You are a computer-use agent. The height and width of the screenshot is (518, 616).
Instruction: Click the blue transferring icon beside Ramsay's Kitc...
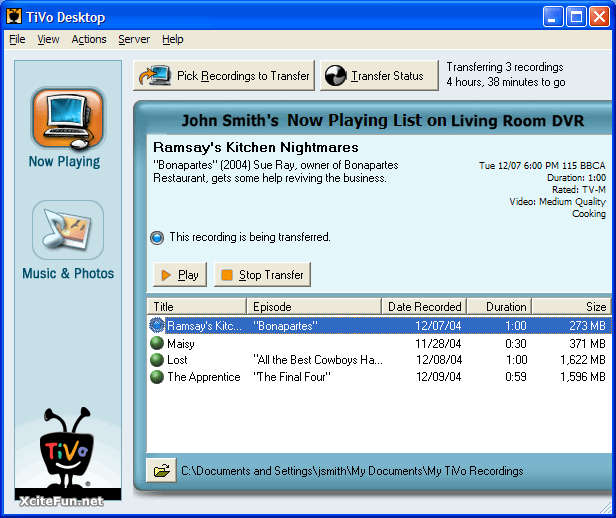click(x=157, y=325)
